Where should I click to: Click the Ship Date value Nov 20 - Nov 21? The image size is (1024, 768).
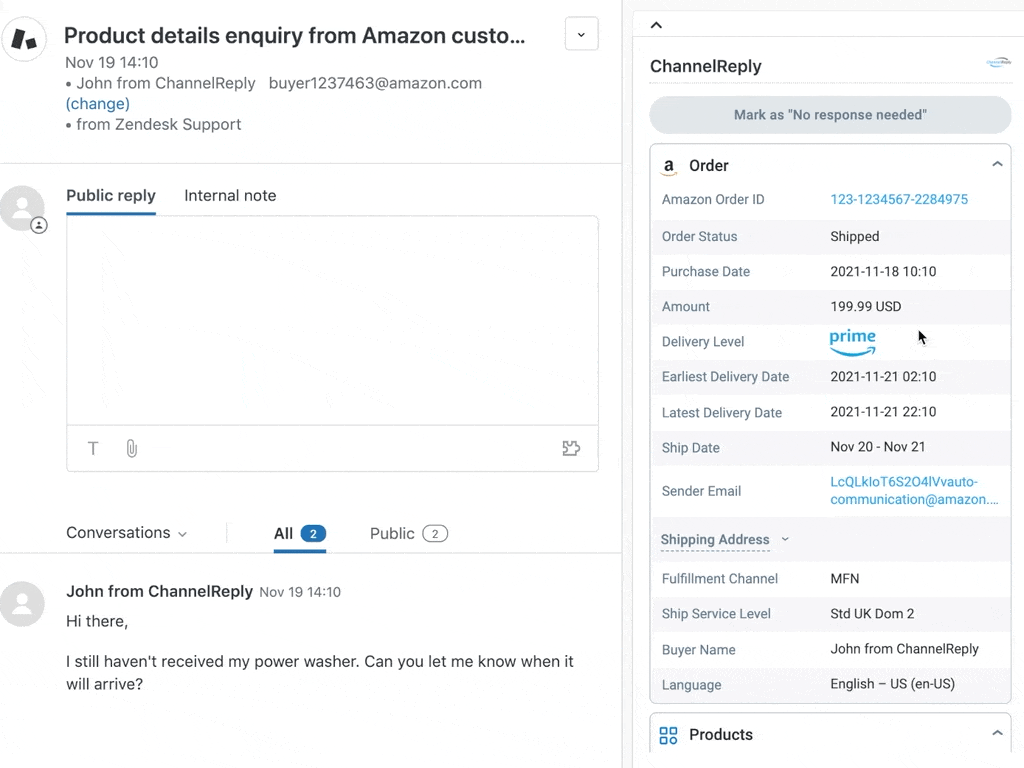(x=878, y=447)
